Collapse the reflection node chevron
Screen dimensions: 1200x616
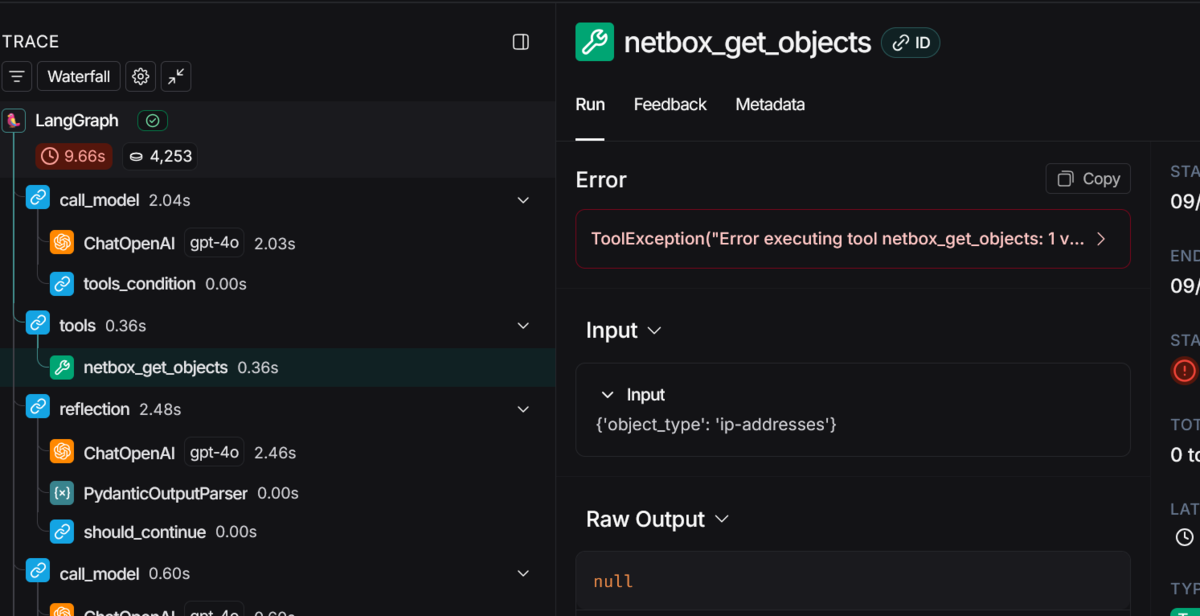[523, 409]
